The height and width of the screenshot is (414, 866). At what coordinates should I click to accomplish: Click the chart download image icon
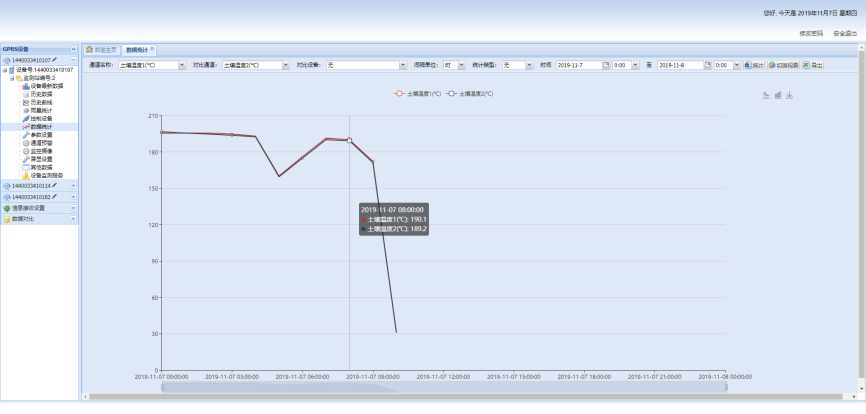click(790, 96)
